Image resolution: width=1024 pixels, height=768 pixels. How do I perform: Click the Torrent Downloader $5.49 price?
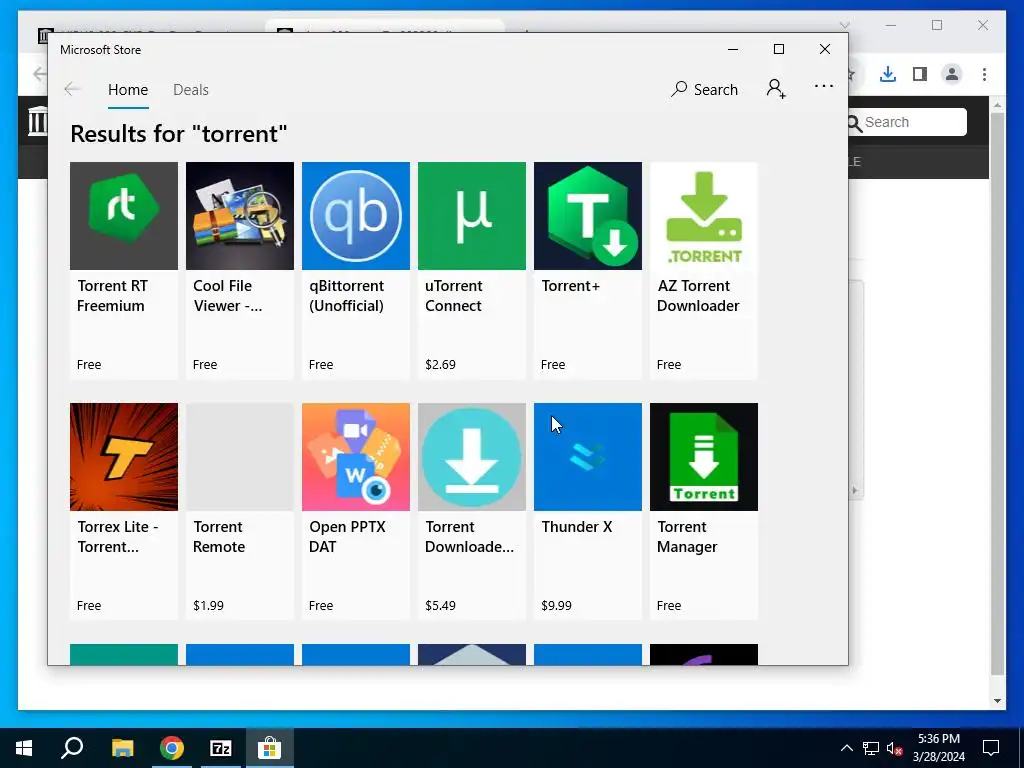[x=440, y=605]
